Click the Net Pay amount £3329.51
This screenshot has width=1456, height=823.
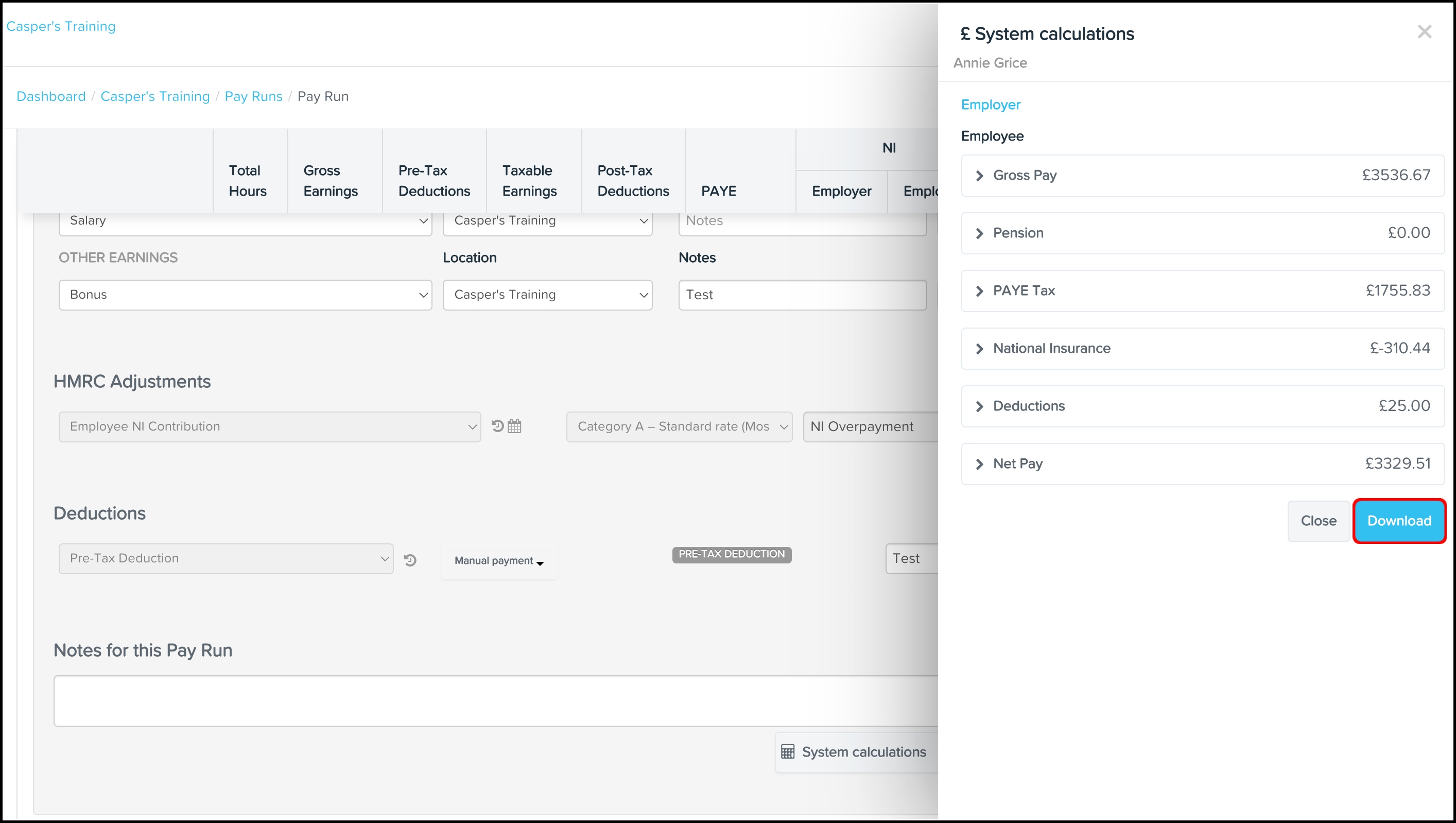(1397, 464)
